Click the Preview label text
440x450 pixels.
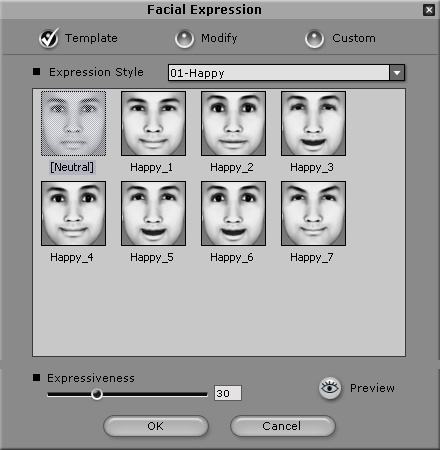tap(372, 388)
